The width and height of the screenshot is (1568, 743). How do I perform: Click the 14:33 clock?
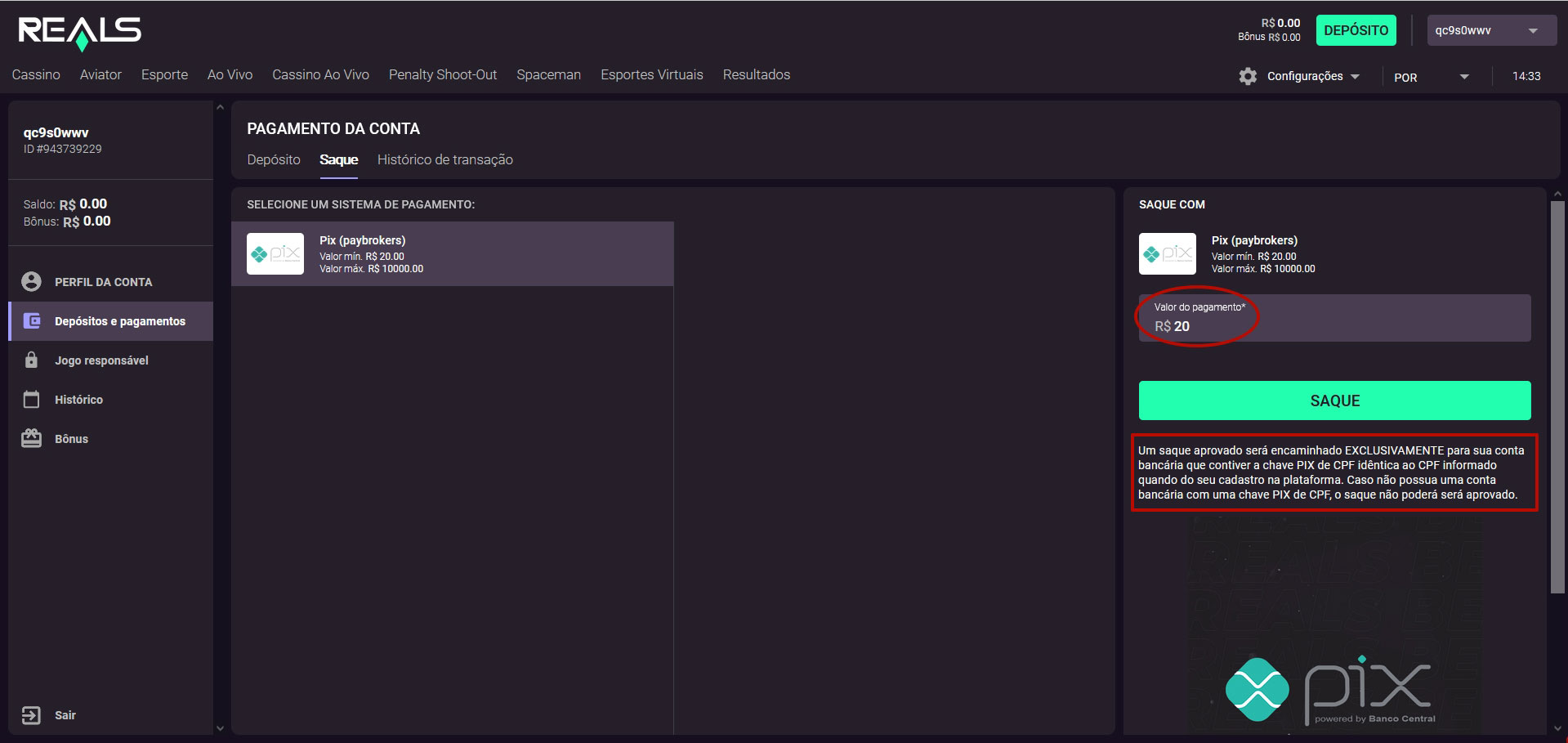pos(1526,76)
